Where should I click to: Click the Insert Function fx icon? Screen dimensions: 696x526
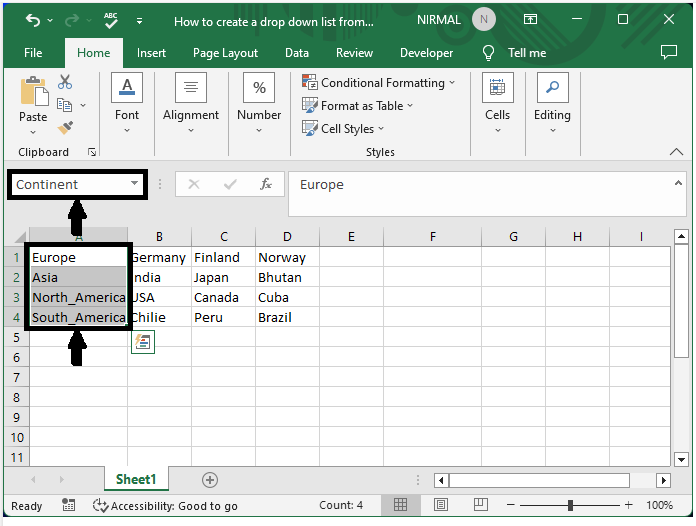265,184
